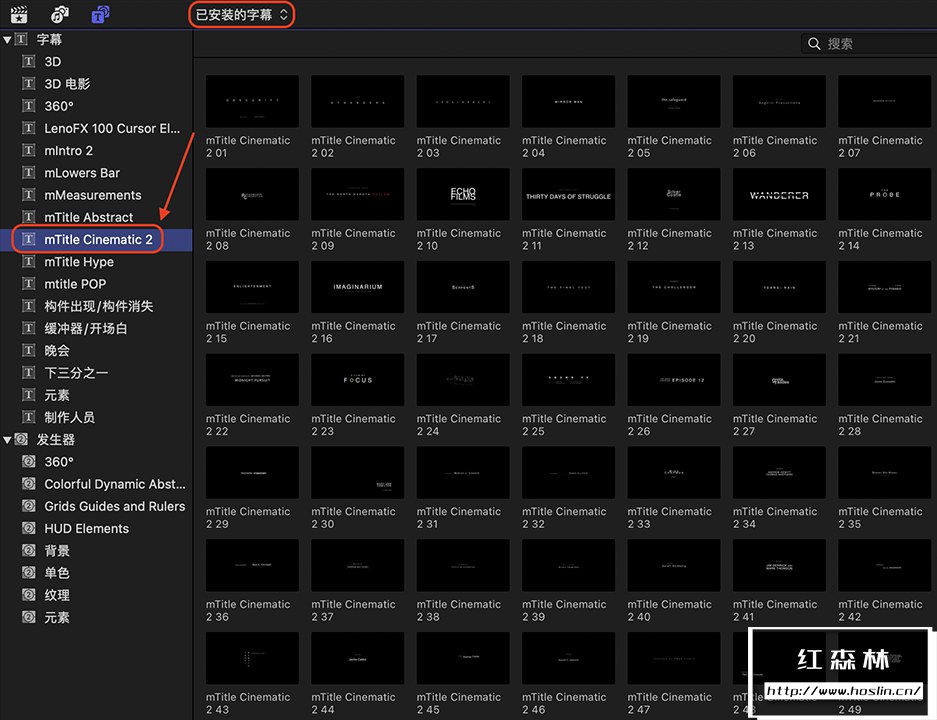Collapse the 发生器 category triangle
The height and width of the screenshot is (720, 937).
pyautogui.click(x=7, y=440)
